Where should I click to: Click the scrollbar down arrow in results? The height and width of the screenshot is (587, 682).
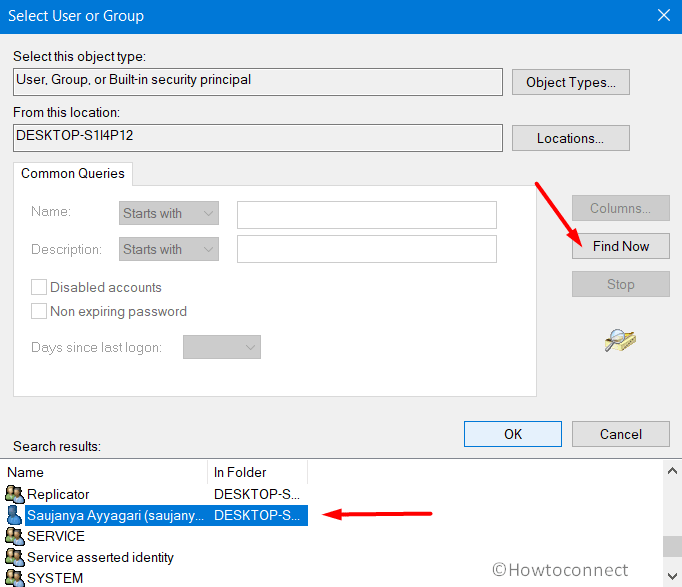tap(672, 577)
